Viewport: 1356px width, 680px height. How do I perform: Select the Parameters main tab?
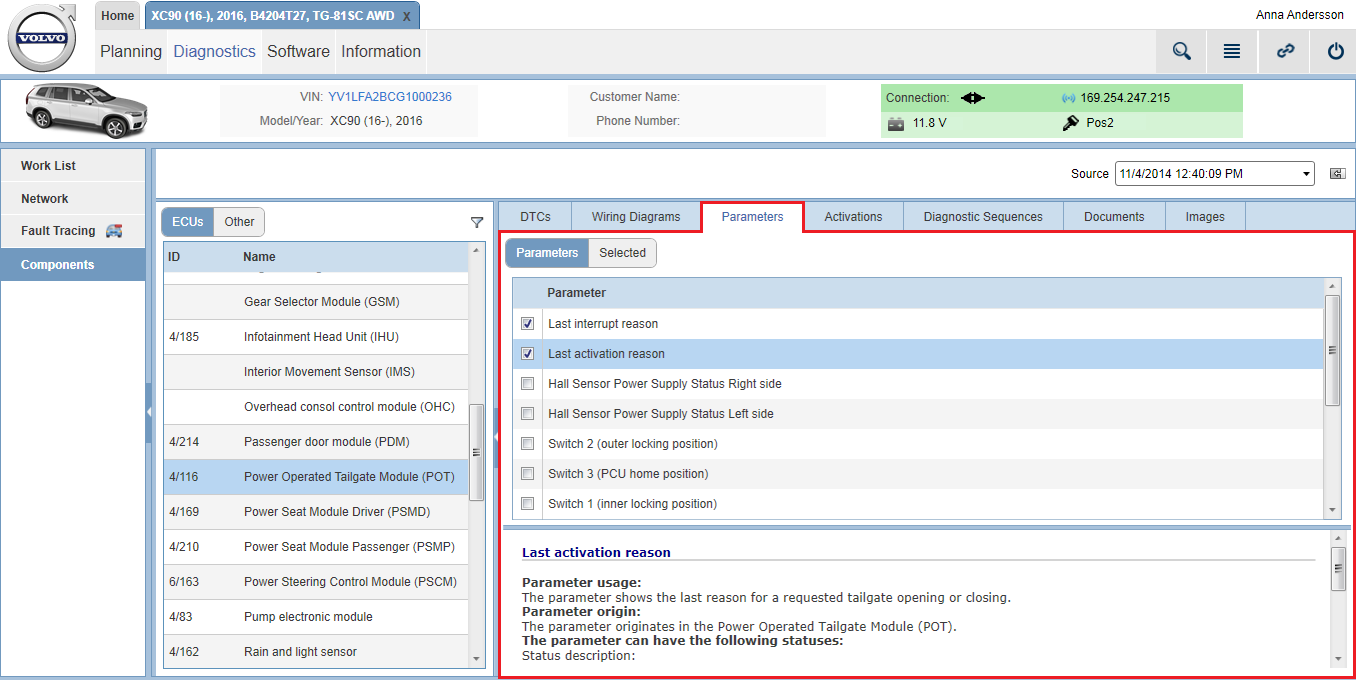pos(752,217)
